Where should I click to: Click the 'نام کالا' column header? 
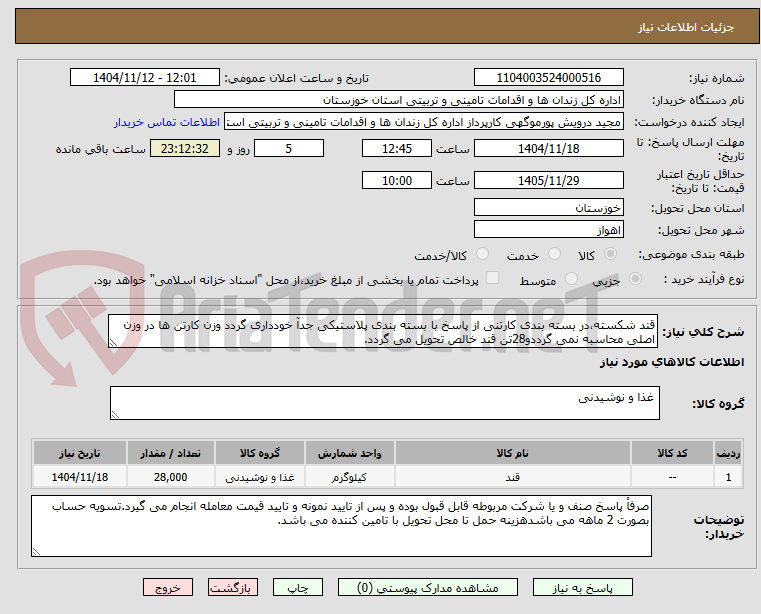pos(513,453)
